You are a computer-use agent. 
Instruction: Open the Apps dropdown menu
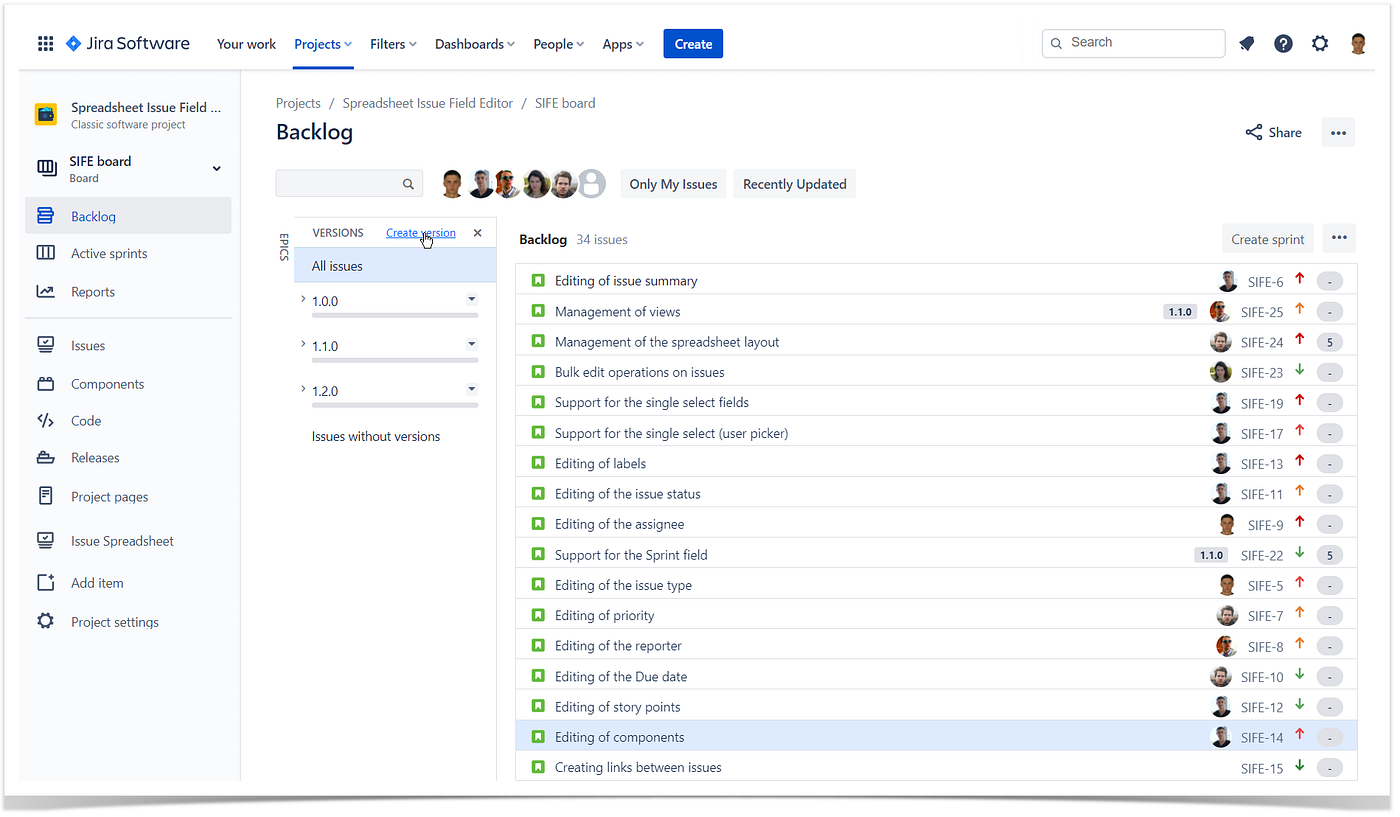click(623, 44)
